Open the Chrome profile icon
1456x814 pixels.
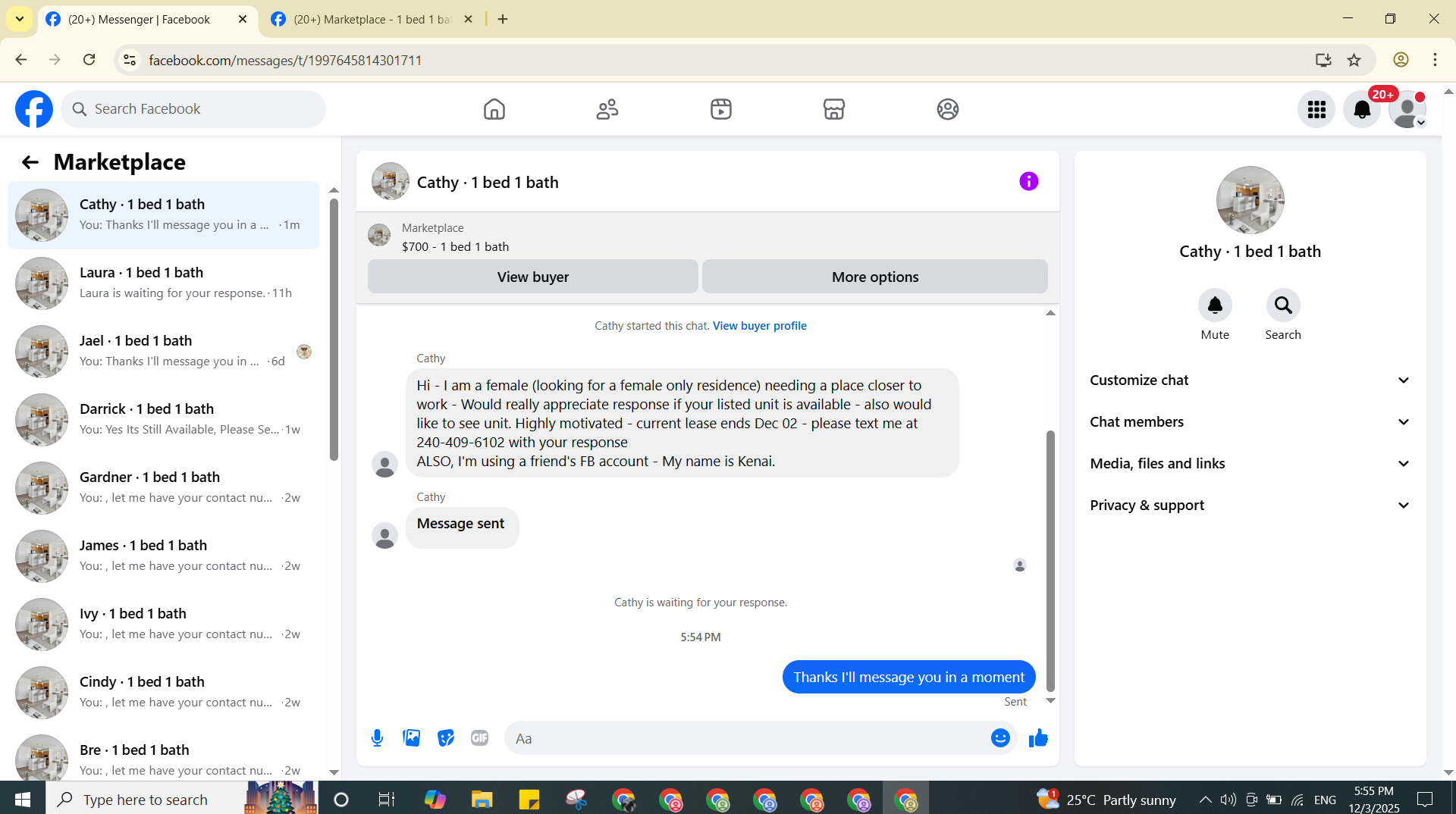coord(1401,60)
